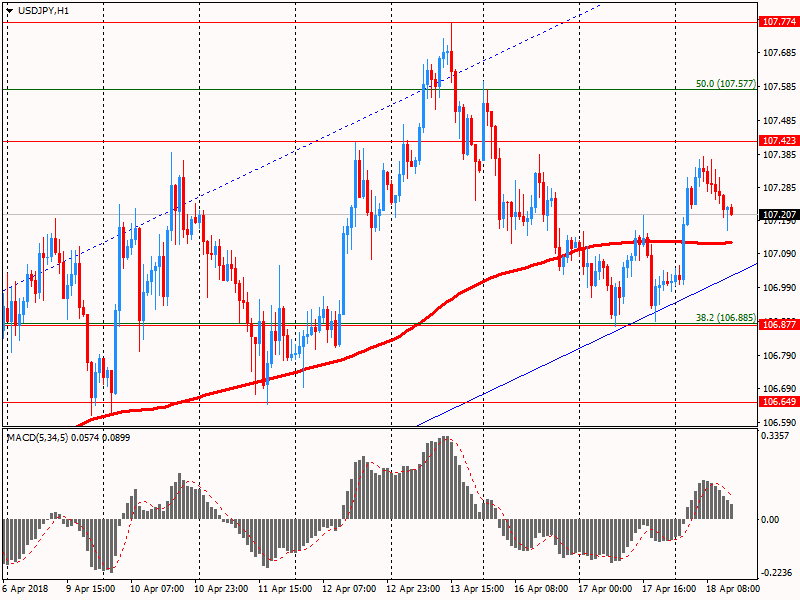
Task: Select the Fibonacci label 38.2 (106.885)
Action: pyautogui.click(x=726, y=318)
